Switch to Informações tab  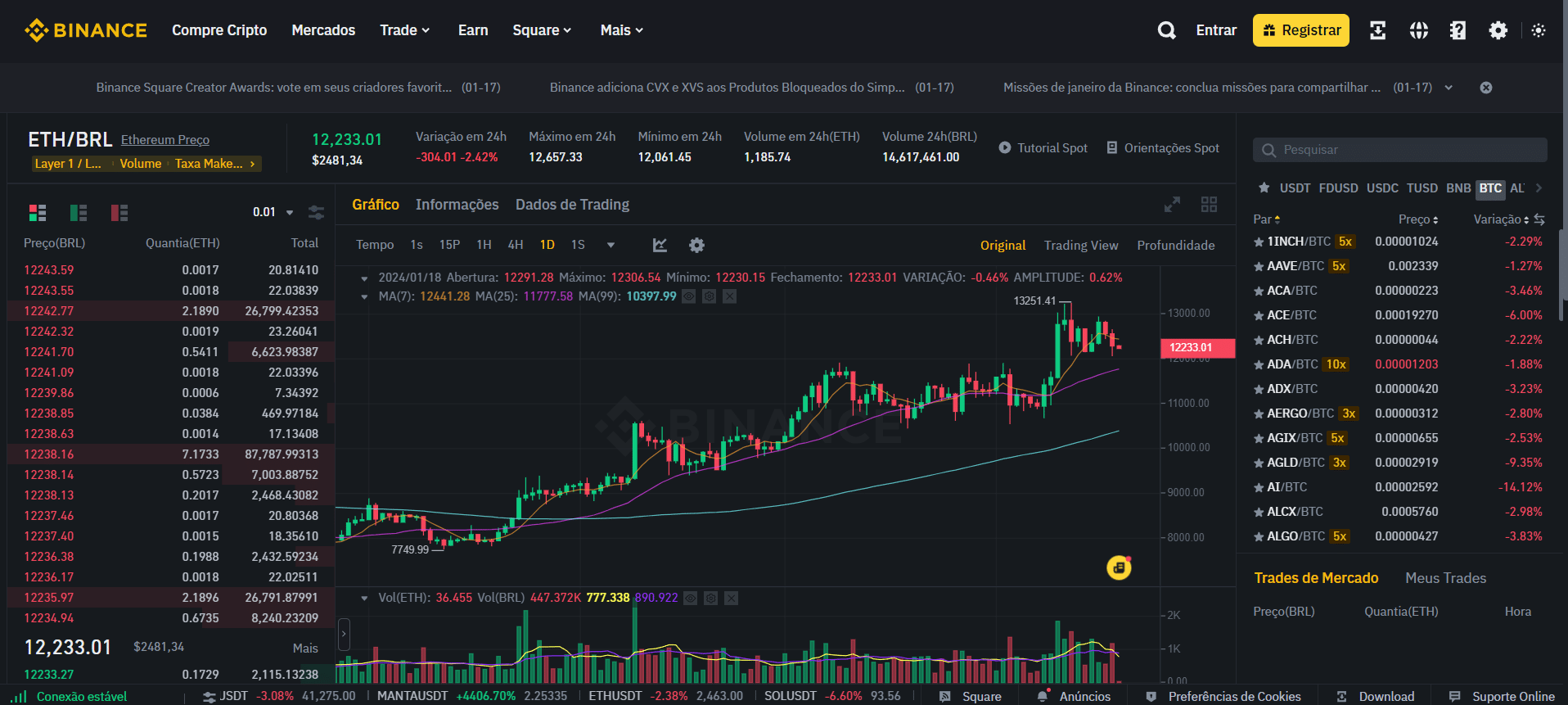tap(457, 205)
